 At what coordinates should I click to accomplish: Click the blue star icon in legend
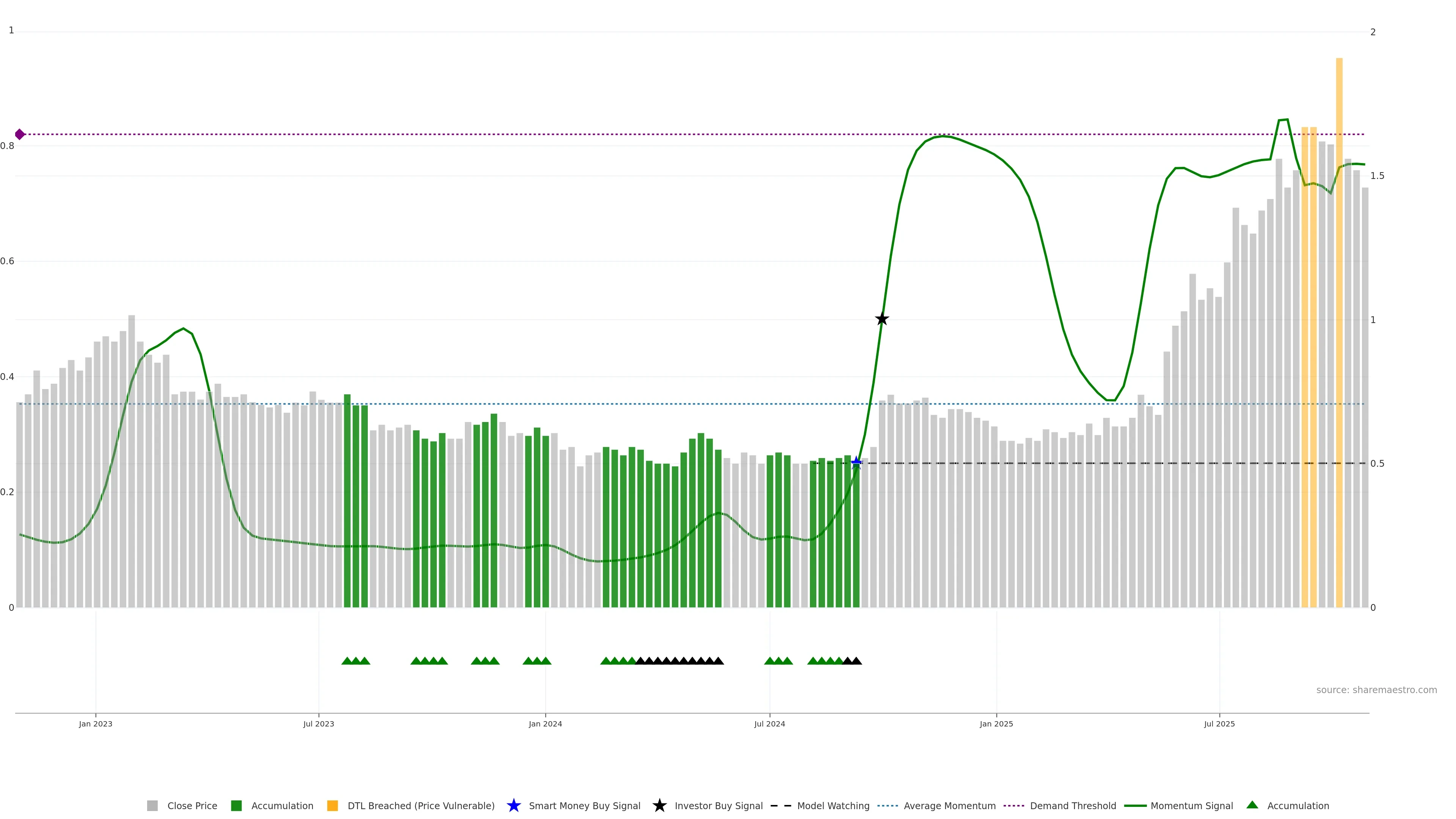[513, 805]
